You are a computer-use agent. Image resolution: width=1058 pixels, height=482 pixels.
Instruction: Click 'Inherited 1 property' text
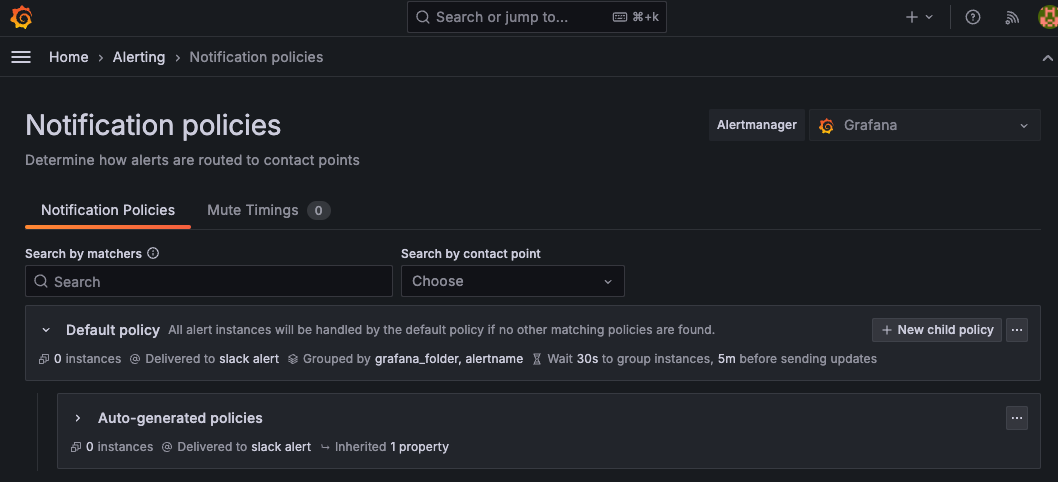392,447
